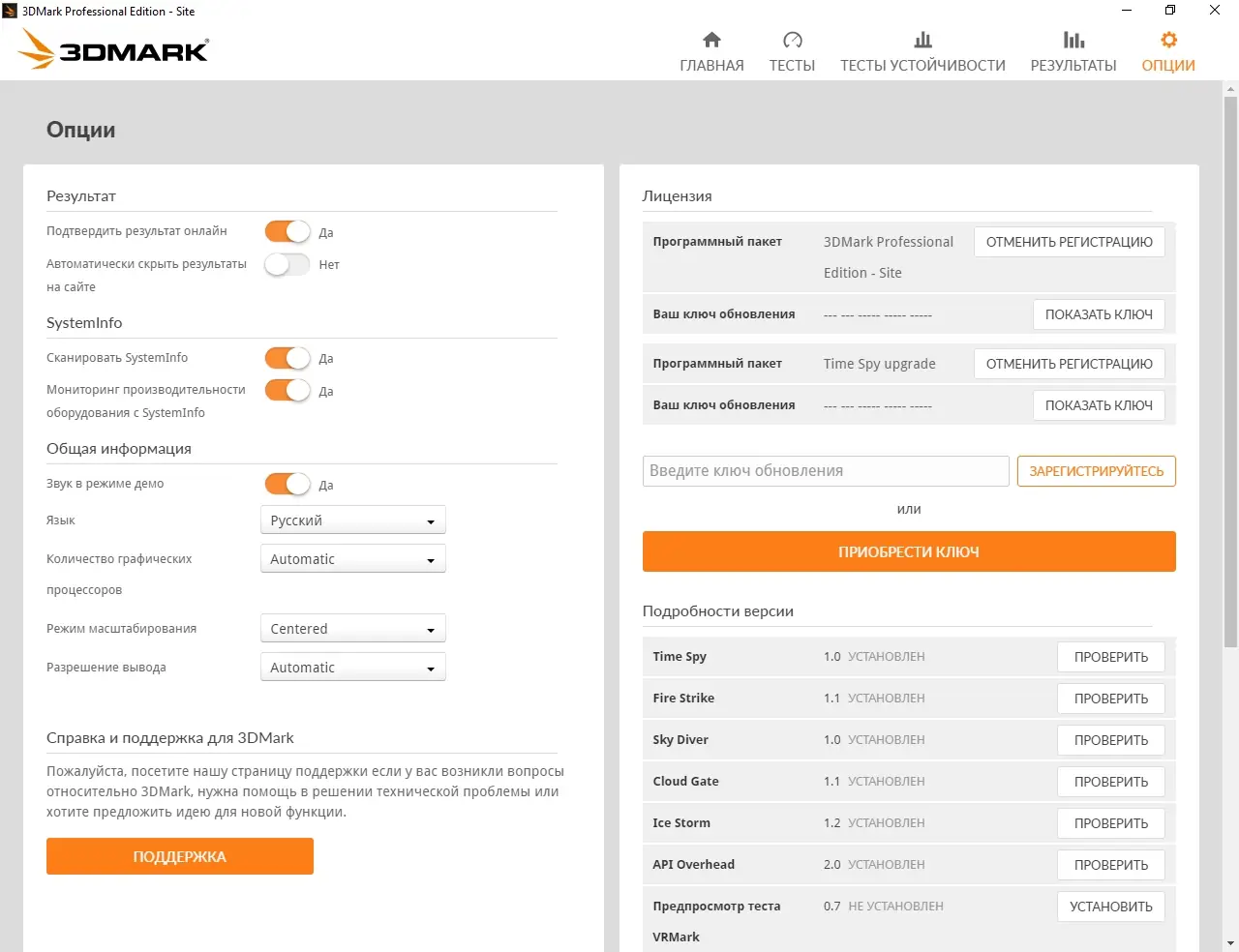Click the Общая информация heading
The width and height of the screenshot is (1239, 952).
[119, 449]
